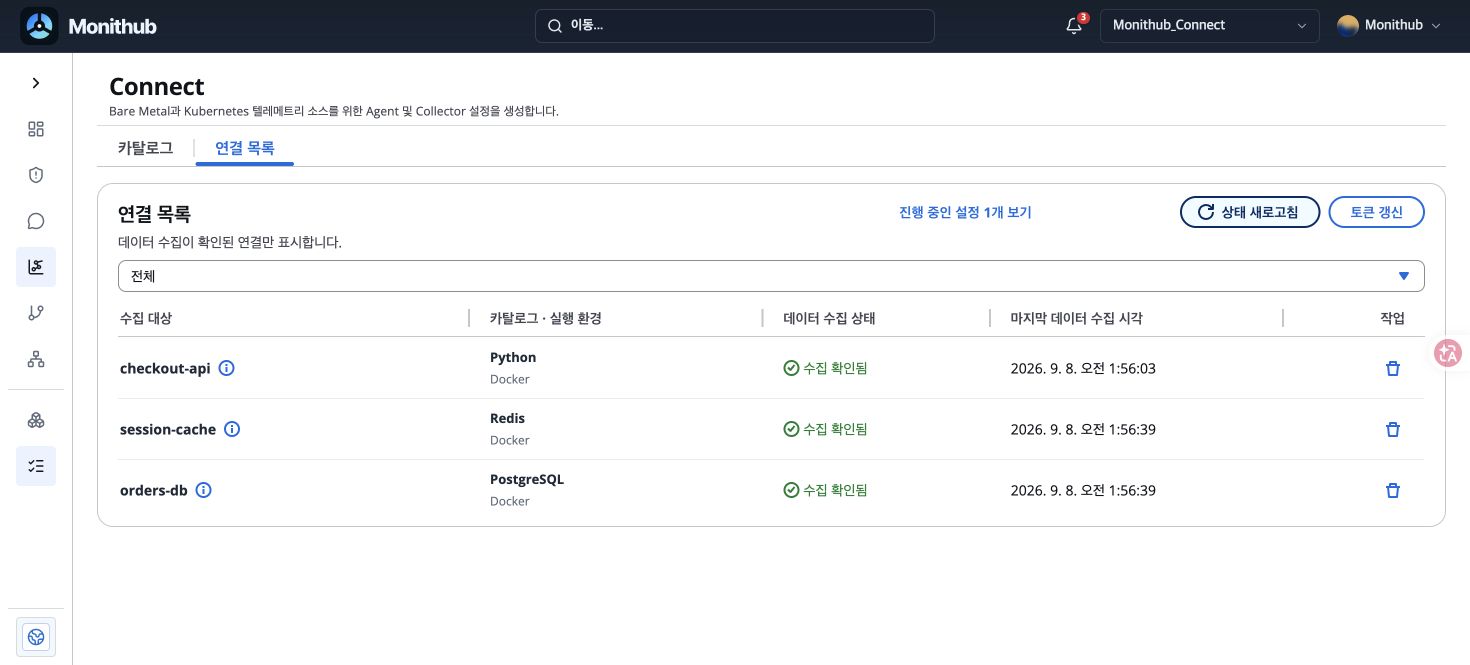Click the translate floating icon at right edge
1470x665 pixels.
point(1448,352)
